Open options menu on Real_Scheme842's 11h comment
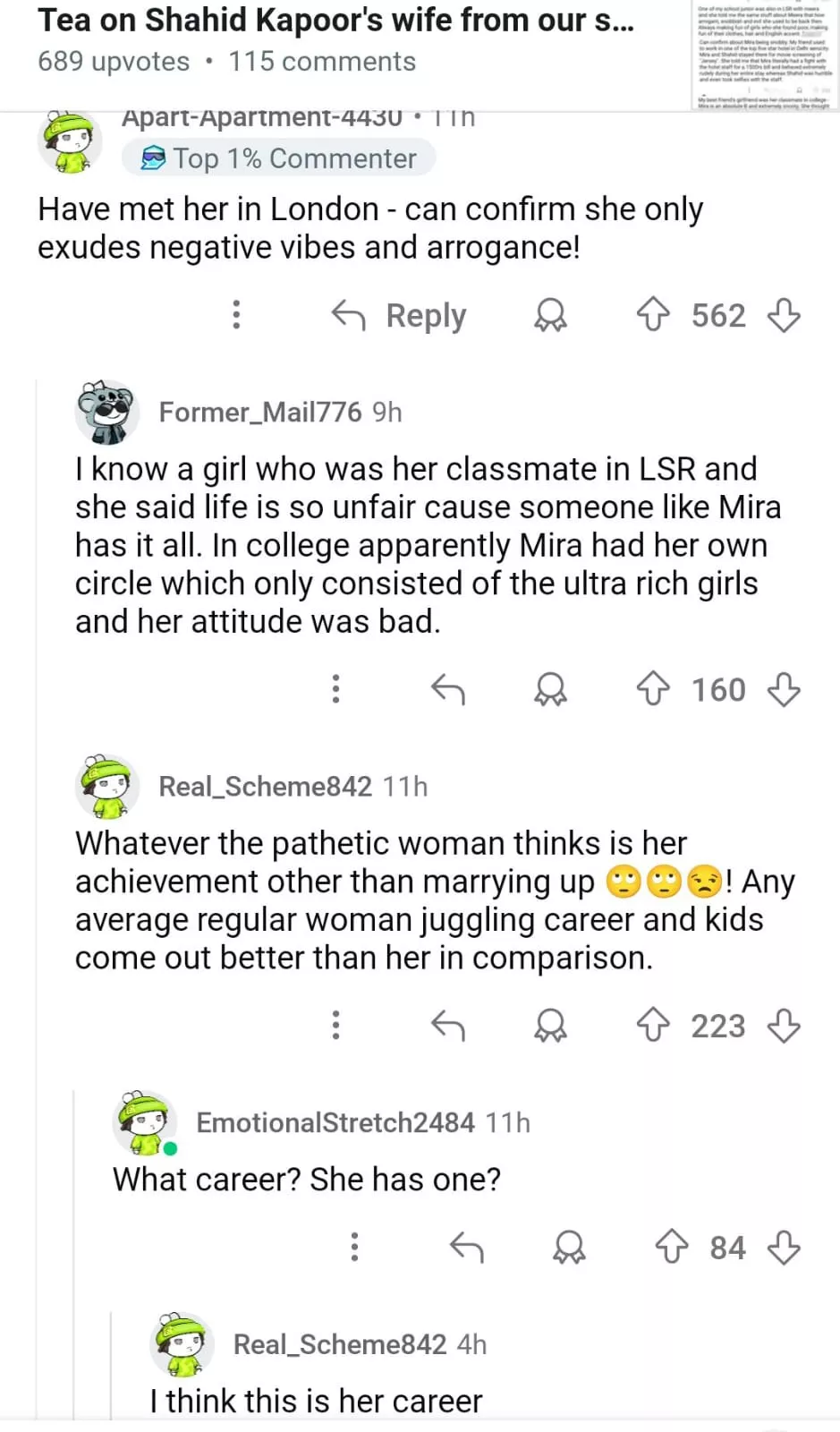This screenshot has height=1432, width=840. tap(335, 1025)
